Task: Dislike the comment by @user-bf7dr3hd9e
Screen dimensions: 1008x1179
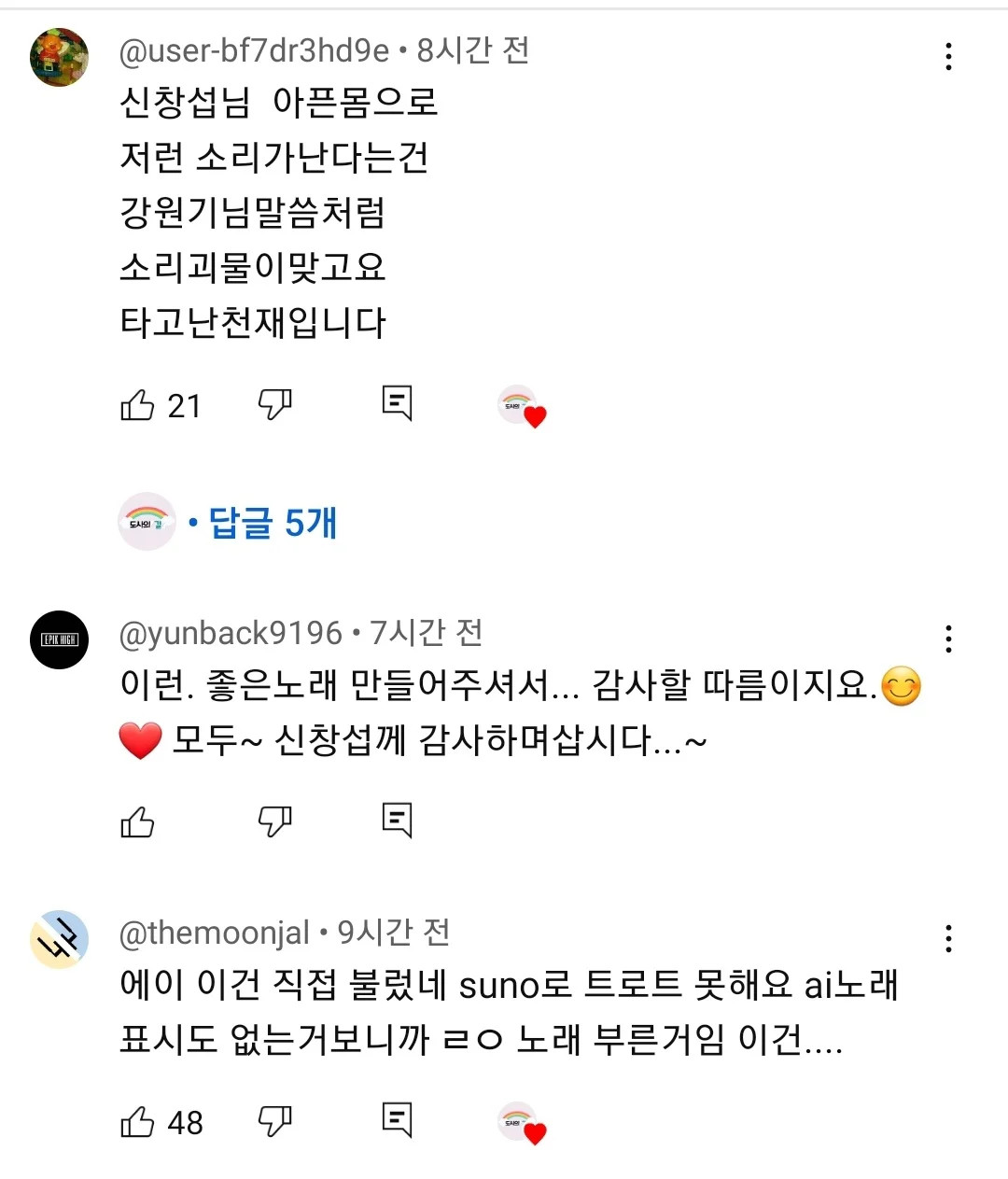Action: [x=274, y=405]
